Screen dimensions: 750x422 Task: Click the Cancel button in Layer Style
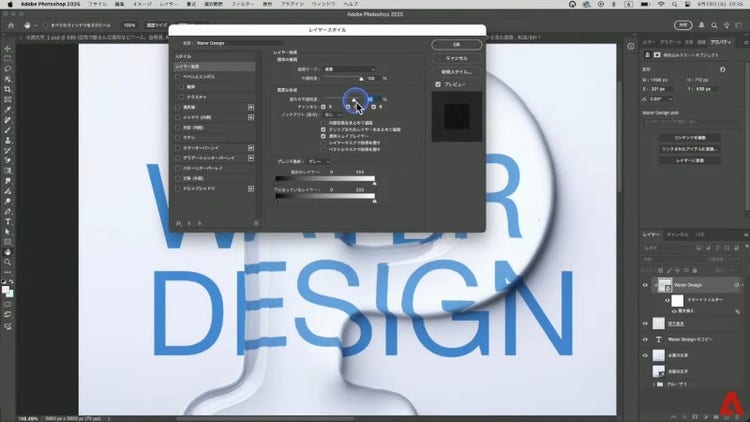point(456,58)
